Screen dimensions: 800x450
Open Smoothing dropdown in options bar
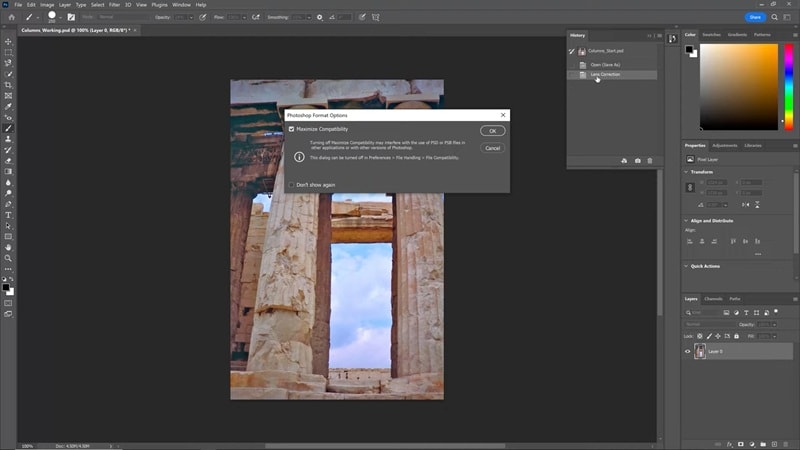309,17
